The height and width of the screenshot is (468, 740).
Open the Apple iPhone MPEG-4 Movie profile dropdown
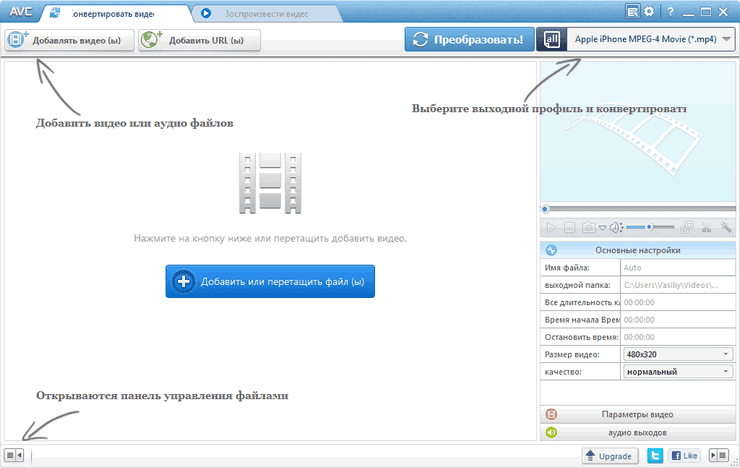coord(651,40)
